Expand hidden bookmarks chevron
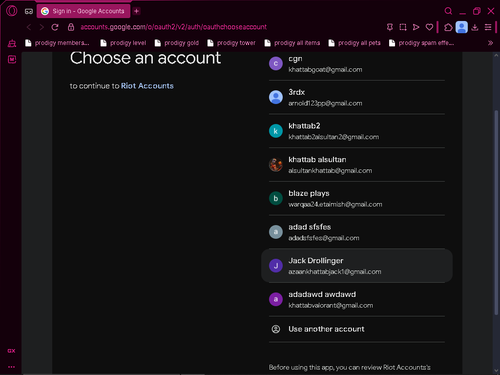The height and width of the screenshot is (375, 500). [490, 43]
